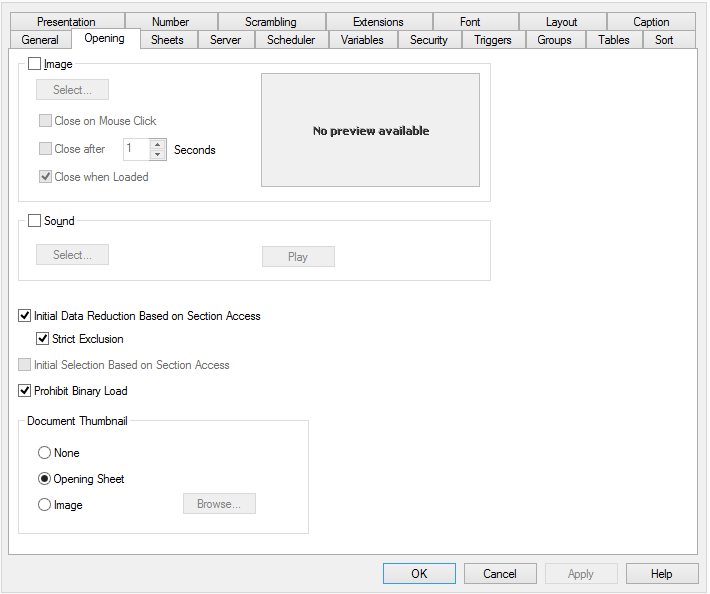Uncheck Prohibit Binary Load

tap(24, 390)
